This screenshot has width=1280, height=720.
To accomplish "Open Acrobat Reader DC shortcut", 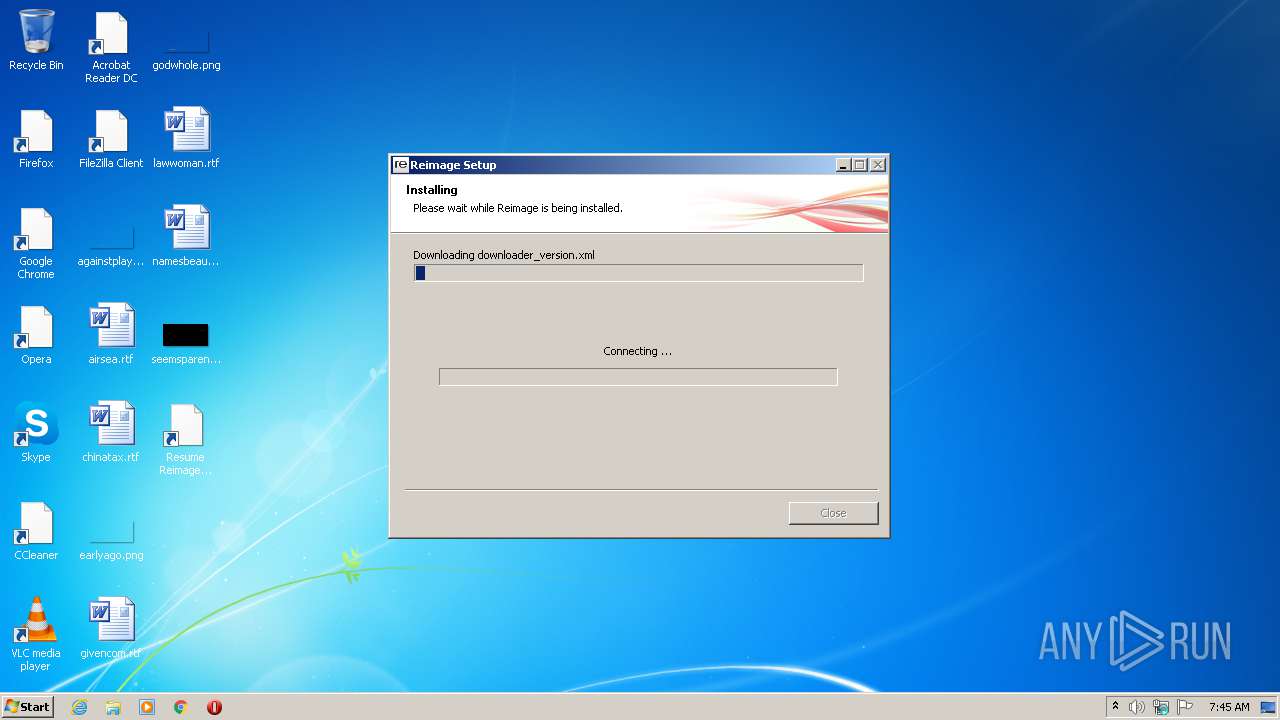I will click(x=111, y=48).
